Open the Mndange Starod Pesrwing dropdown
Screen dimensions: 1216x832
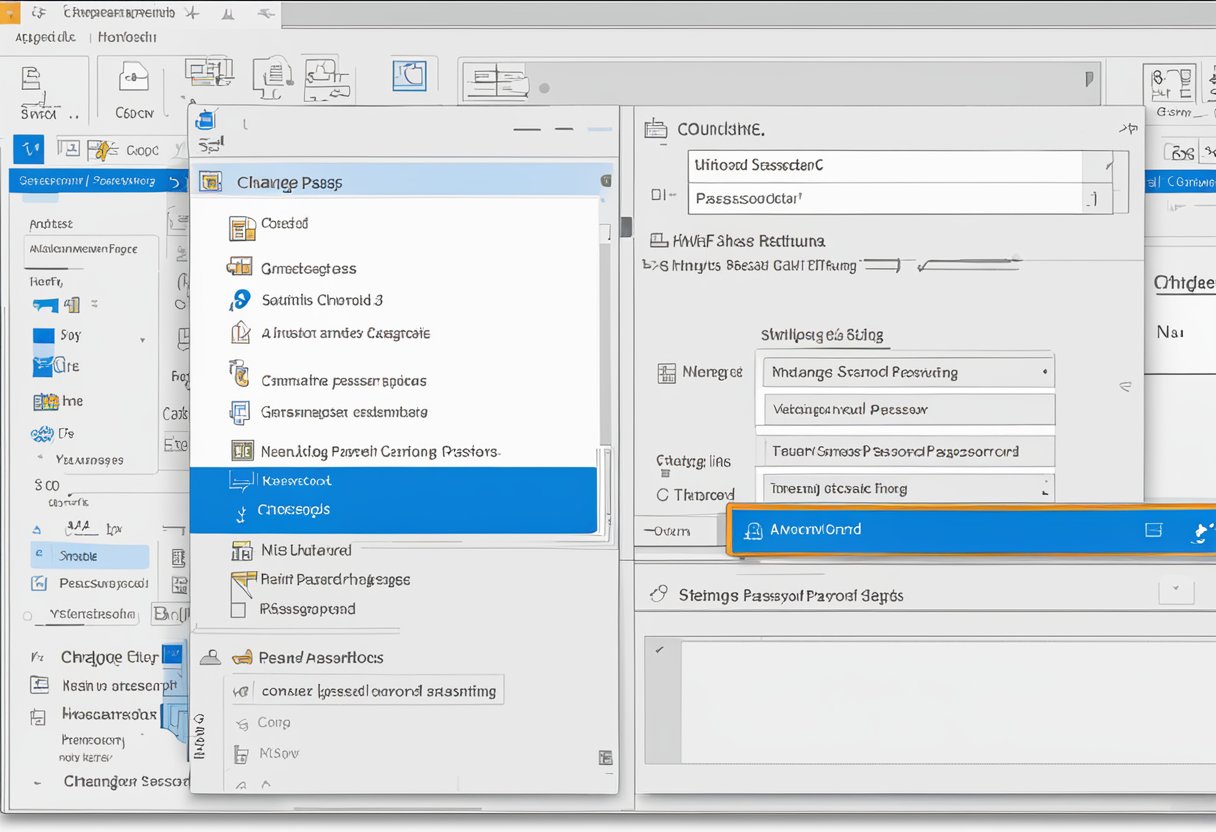point(1046,371)
